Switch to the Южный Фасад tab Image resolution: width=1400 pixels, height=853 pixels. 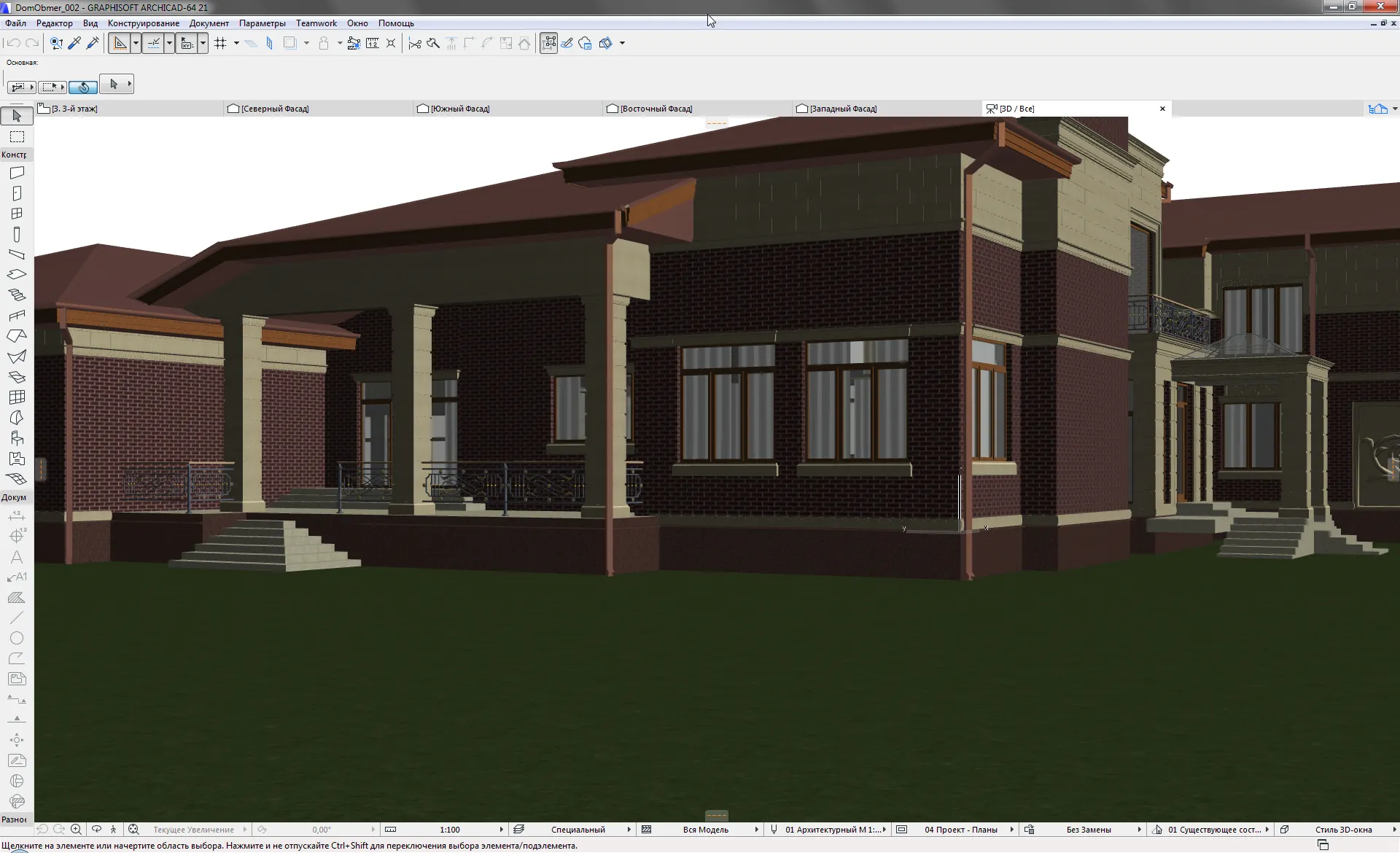pos(460,109)
